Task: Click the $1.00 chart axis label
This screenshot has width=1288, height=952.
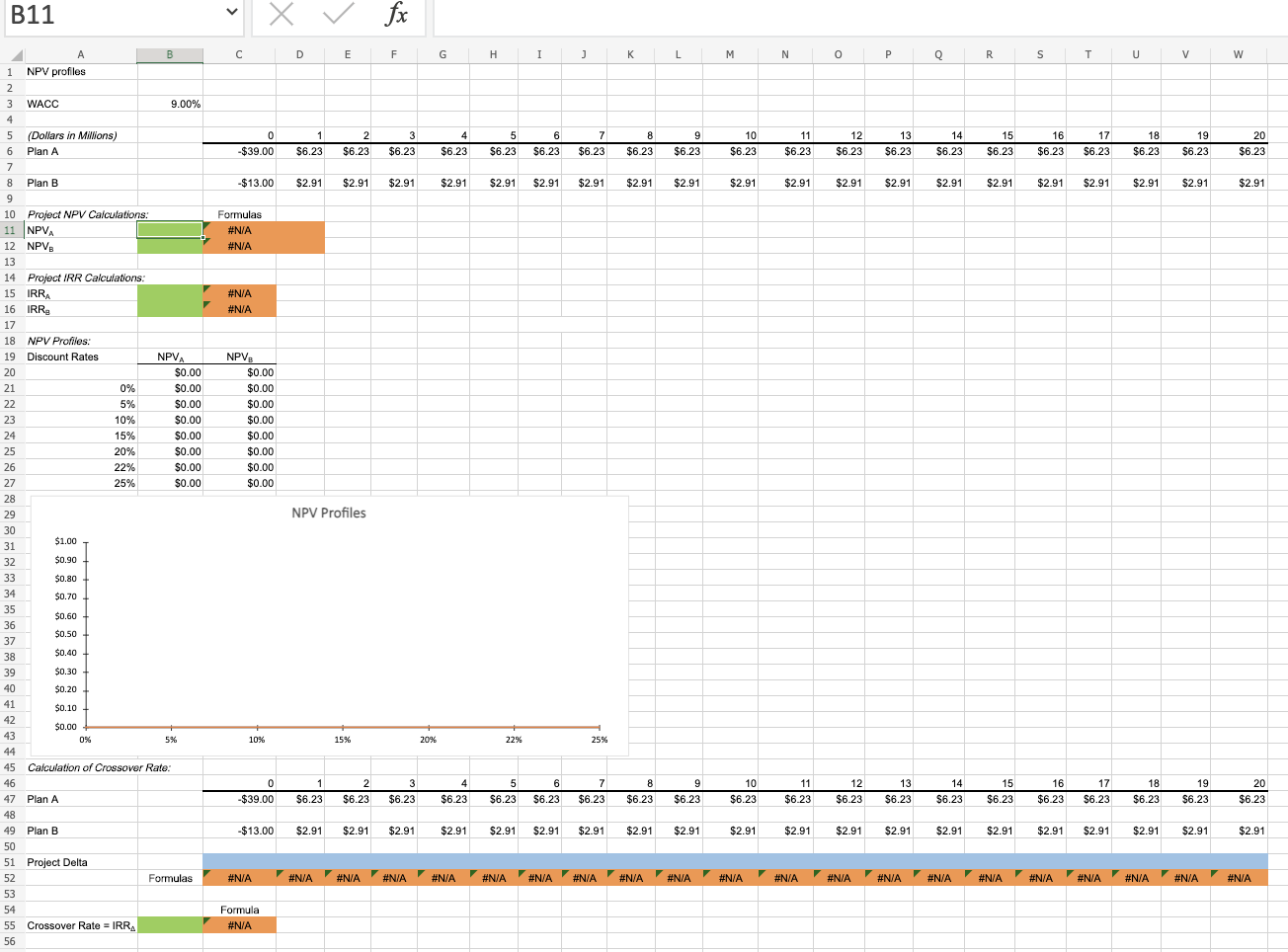Action: (x=65, y=541)
